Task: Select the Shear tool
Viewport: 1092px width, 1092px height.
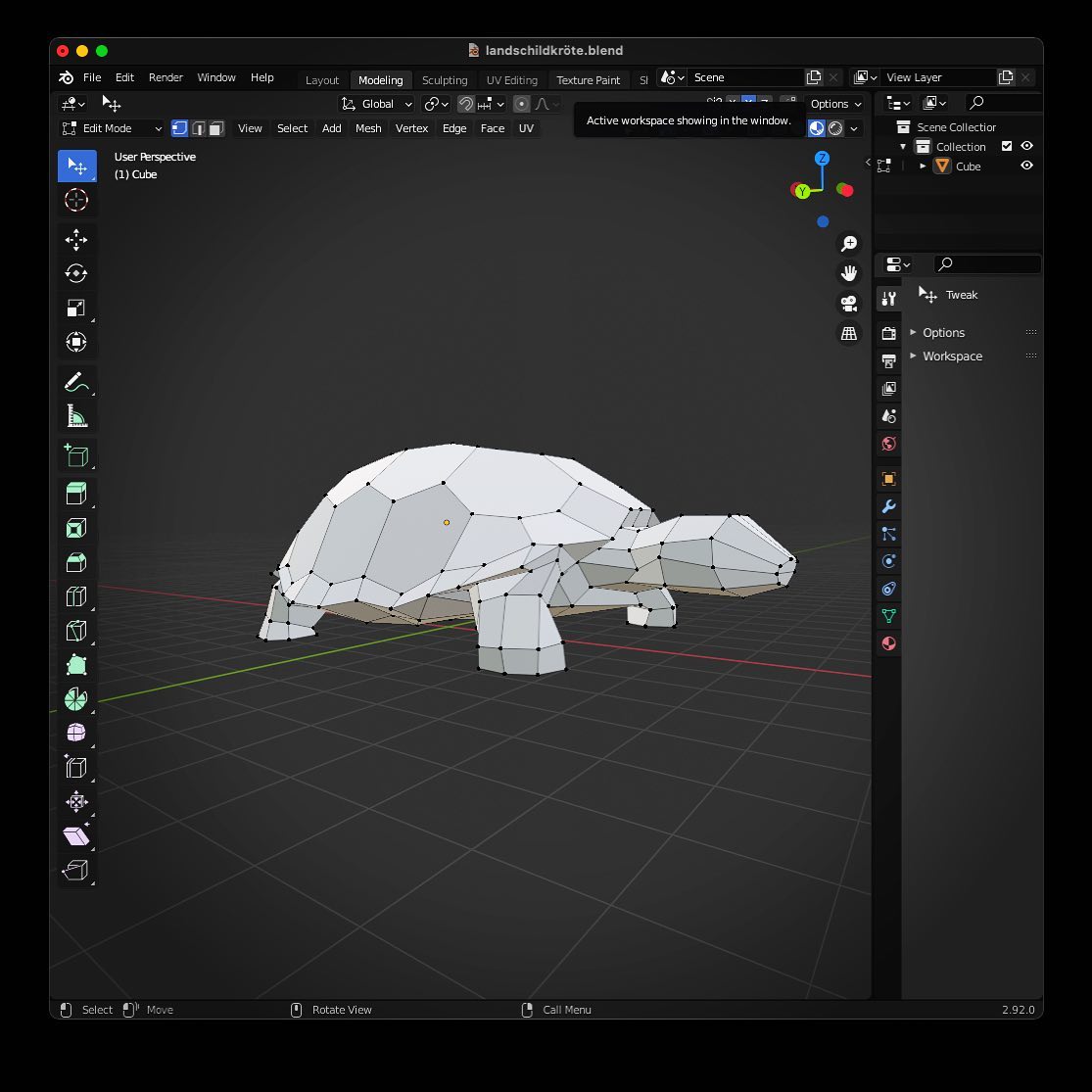Action: click(76, 835)
